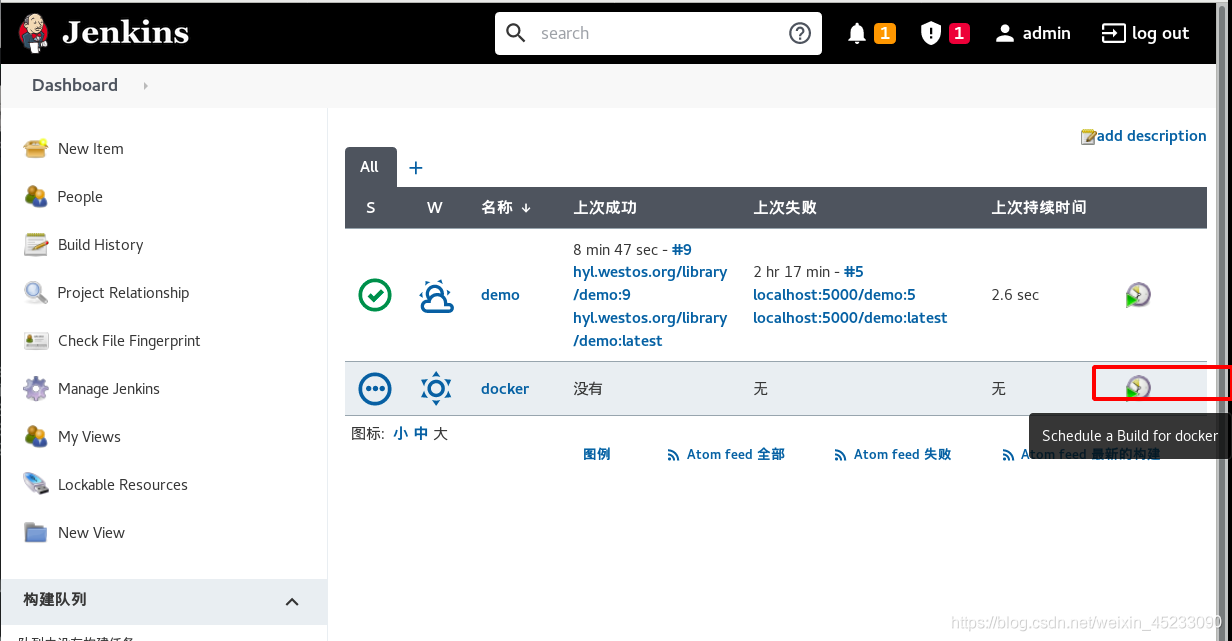Screen dimensions: 1232x641
Task: Open Check File Fingerprint link
Action: coord(129,340)
